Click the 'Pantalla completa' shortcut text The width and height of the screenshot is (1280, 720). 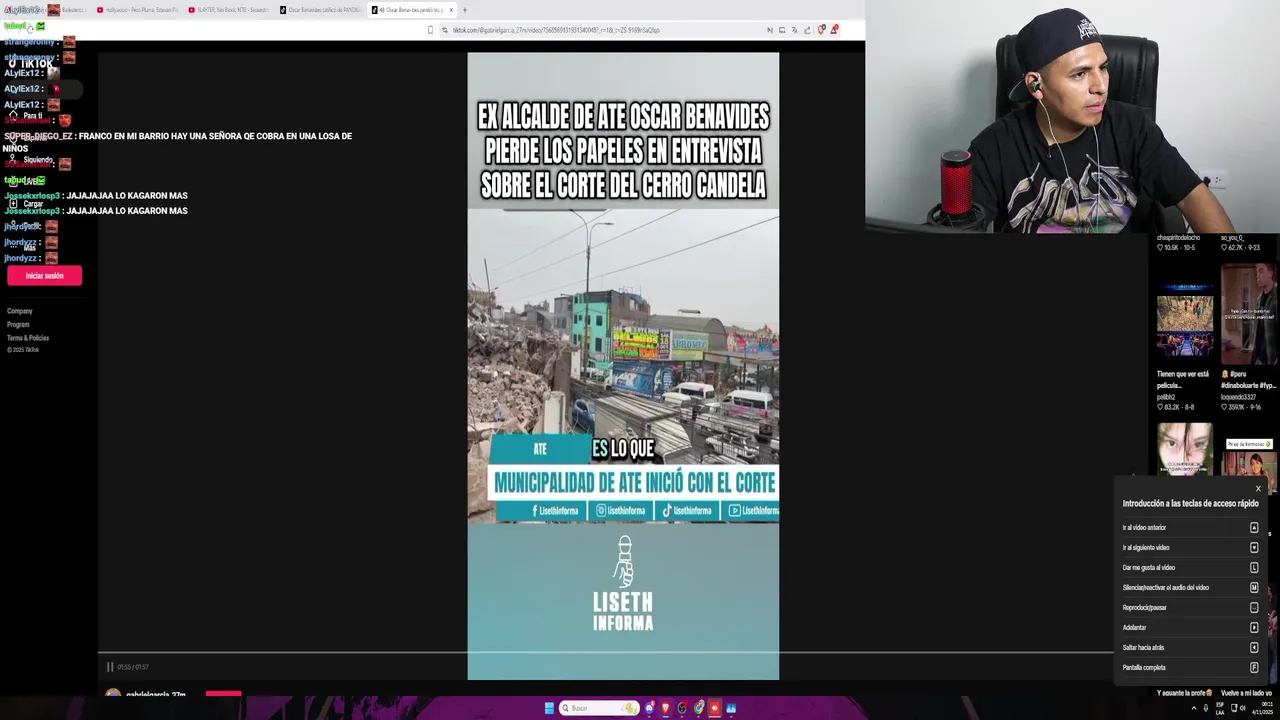click(x=1144, y=668)
